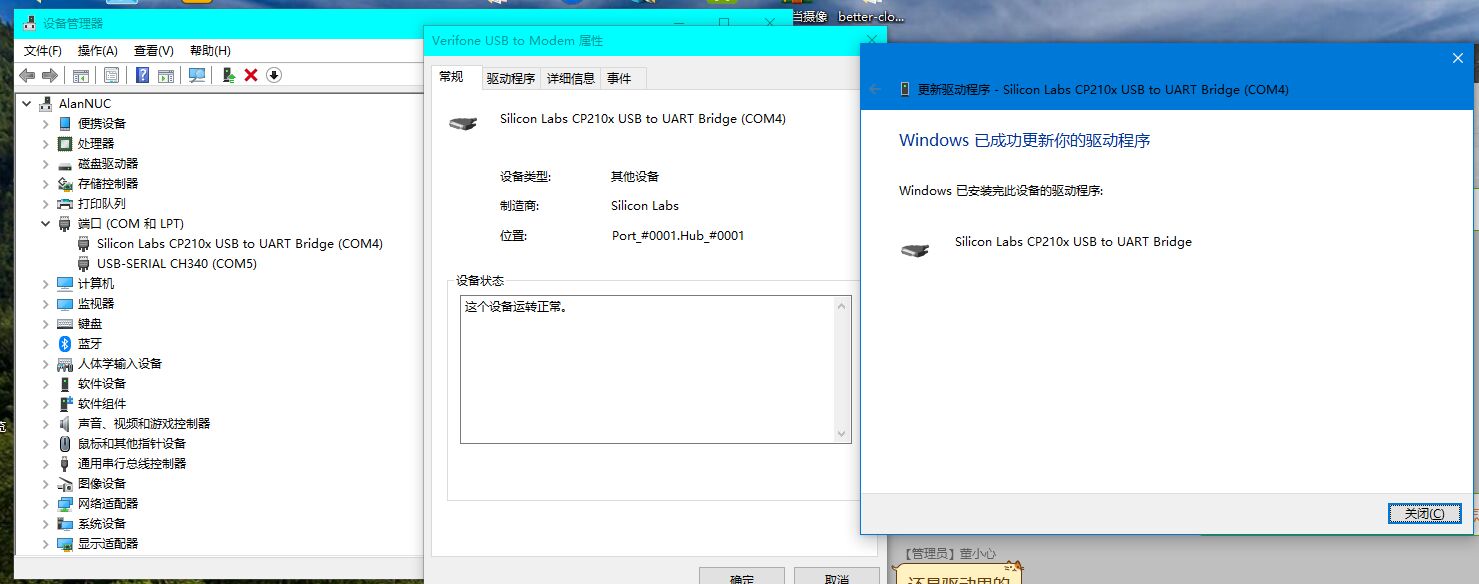Image resolution: width=1479 pixels, height=584 pixels.
Task: Click the 显示适配器 category icon
Action: click(65, 543)
